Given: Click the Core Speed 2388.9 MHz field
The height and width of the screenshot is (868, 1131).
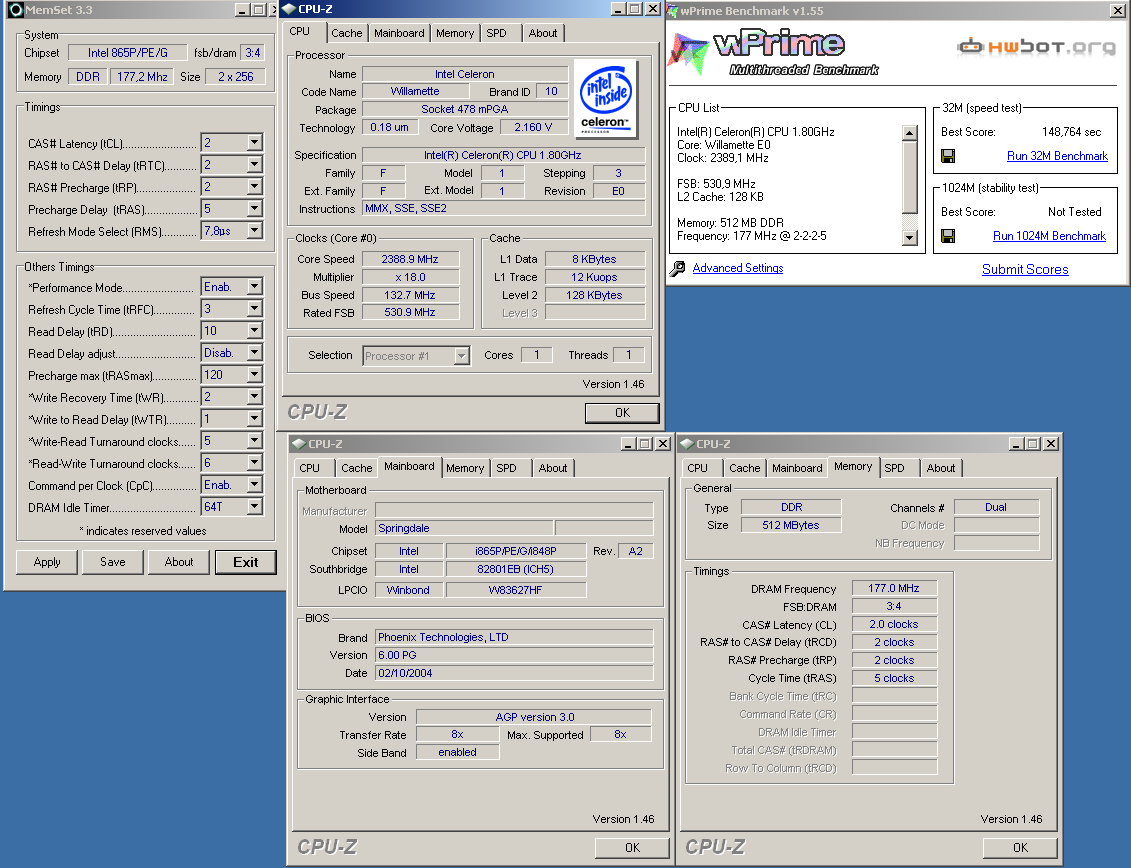Looking at the screenshot, I should tap(410, 259).
